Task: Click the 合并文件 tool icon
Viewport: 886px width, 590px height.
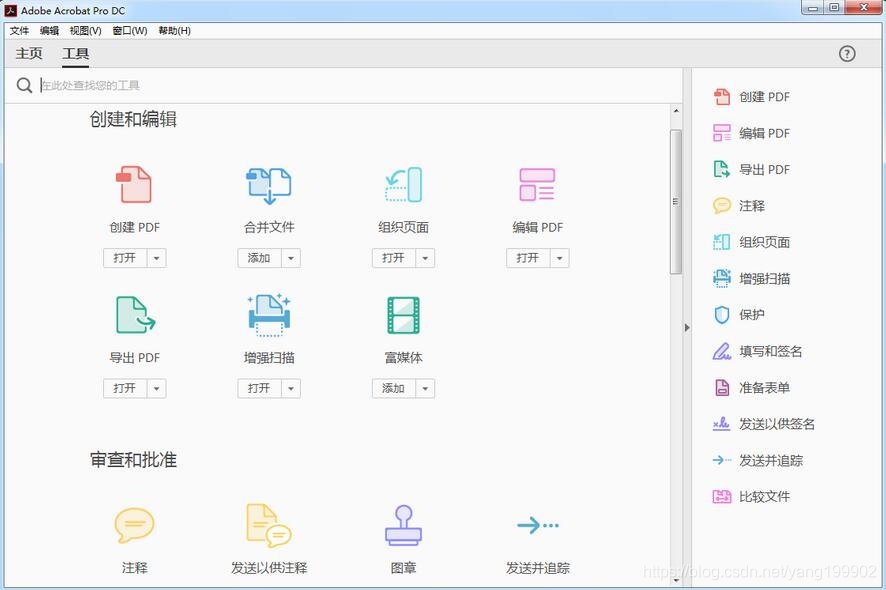Action: tap(269, 185)
